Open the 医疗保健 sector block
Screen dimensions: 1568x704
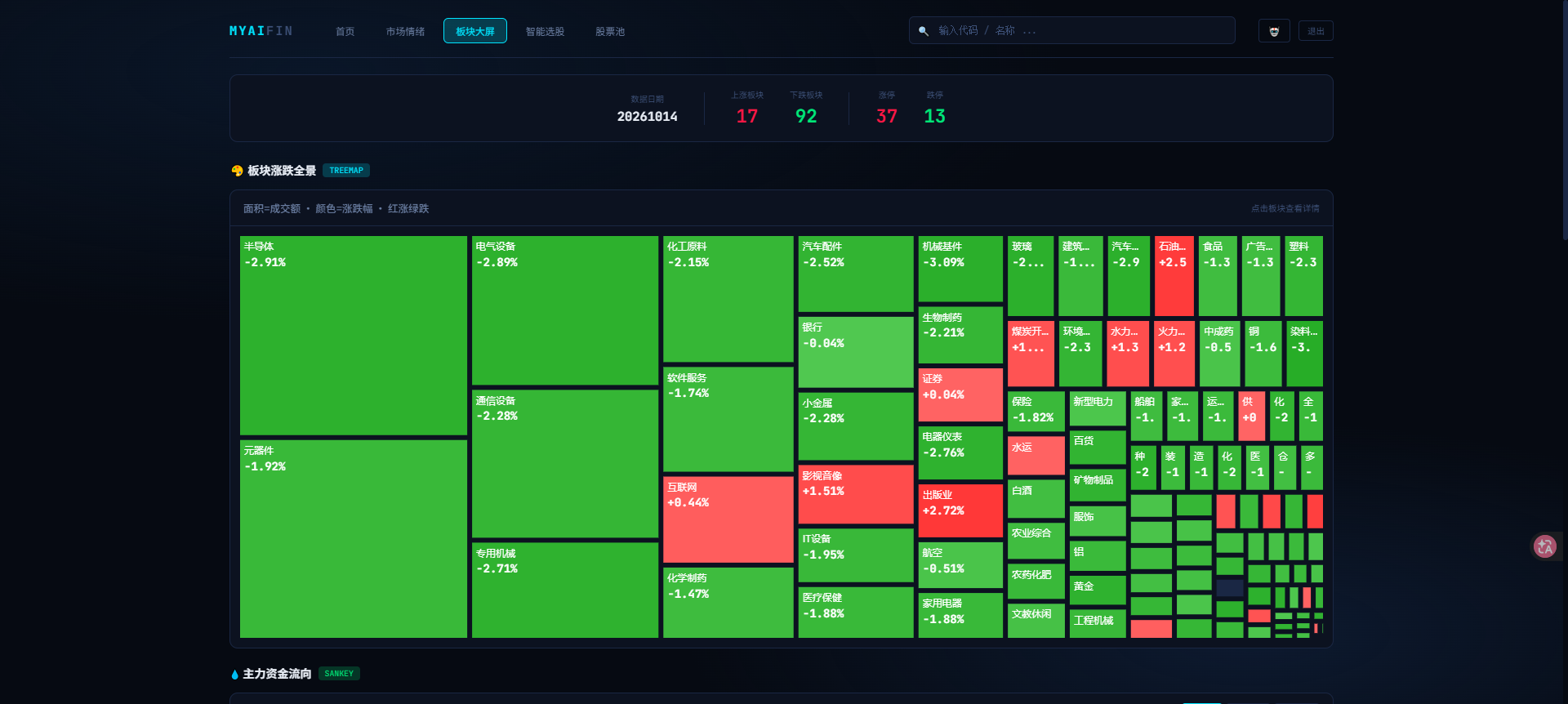856,613
